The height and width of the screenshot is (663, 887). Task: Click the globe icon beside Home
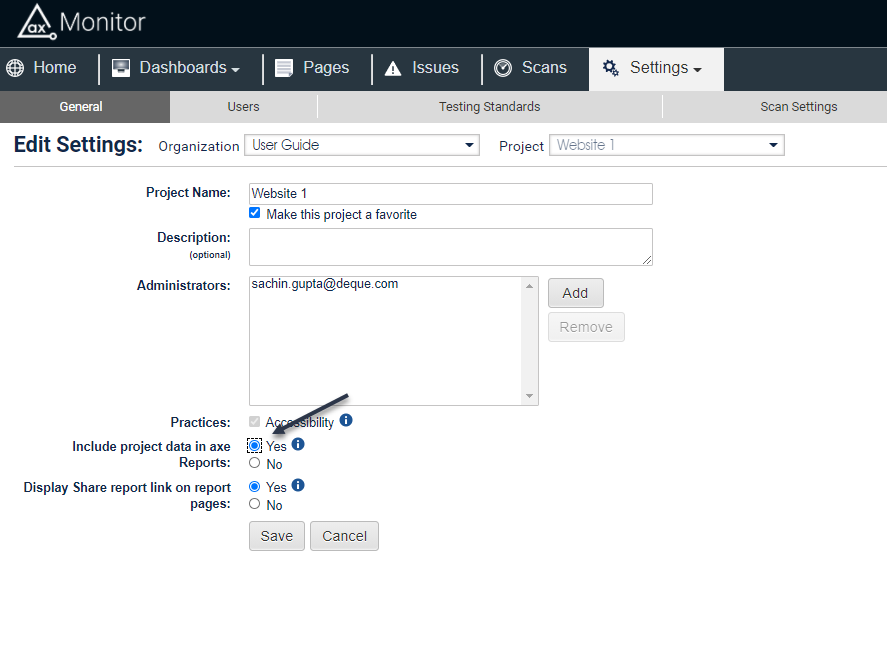[15, 68]
